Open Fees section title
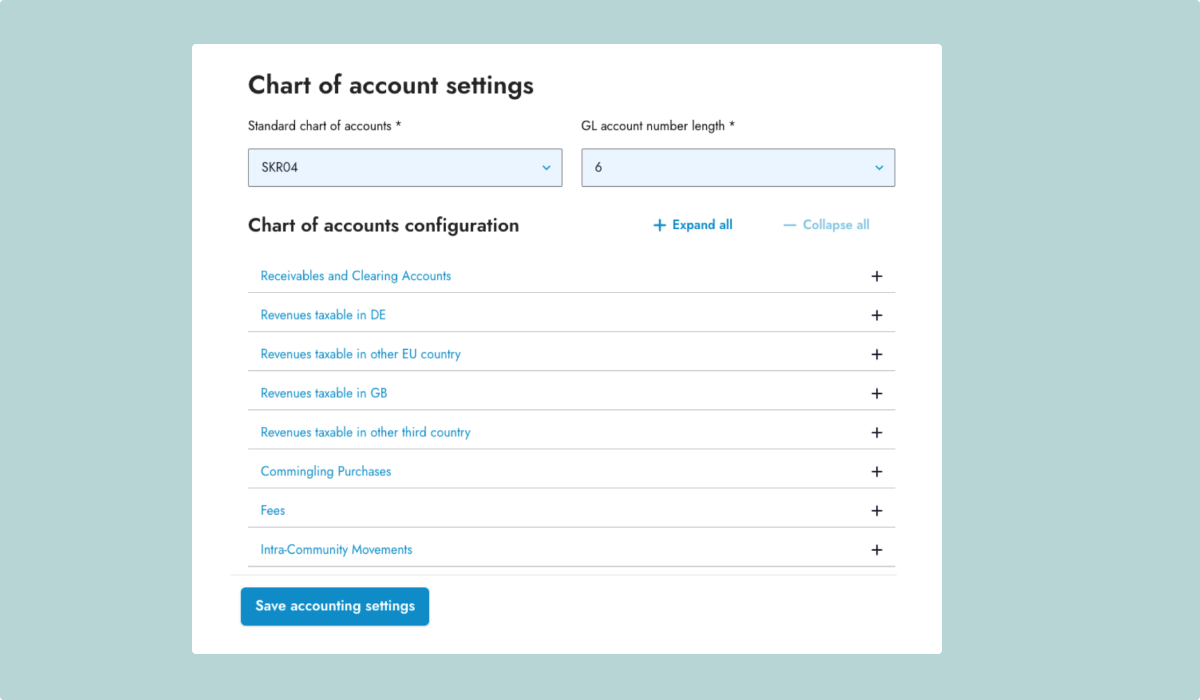Viewport: 1200px width, 700px height. point(273,510)
